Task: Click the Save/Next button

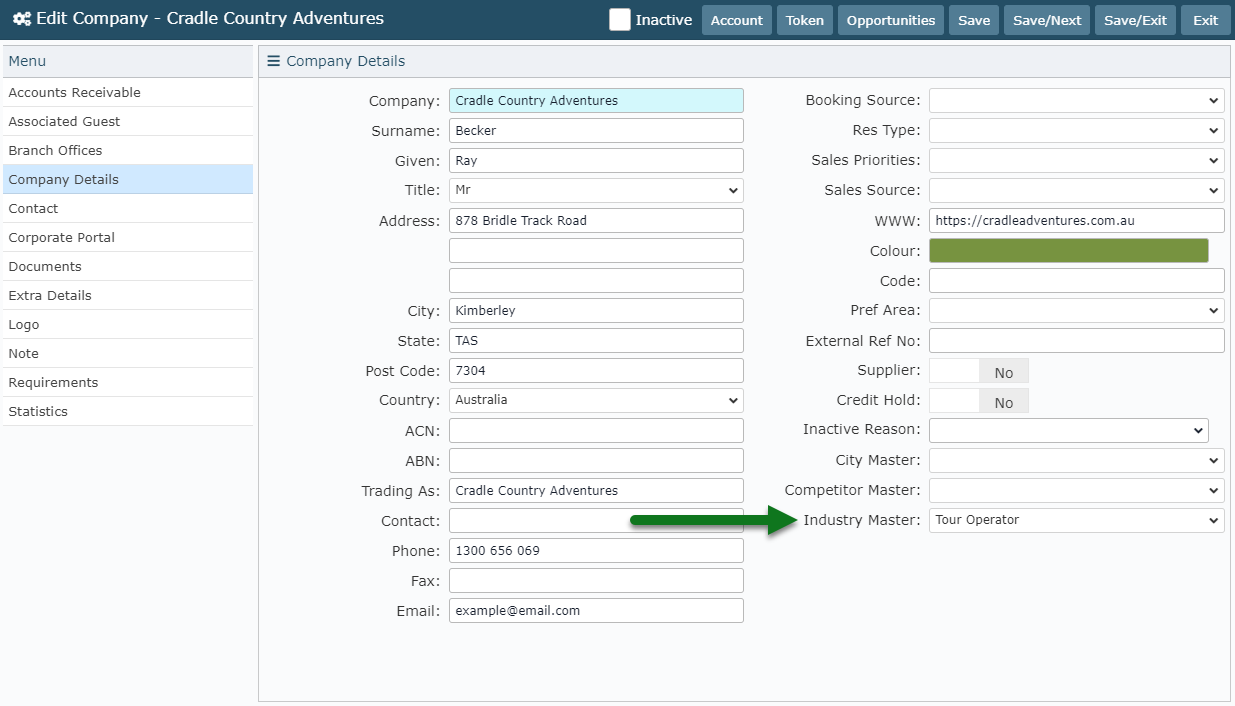Action: pos(1047,20)
